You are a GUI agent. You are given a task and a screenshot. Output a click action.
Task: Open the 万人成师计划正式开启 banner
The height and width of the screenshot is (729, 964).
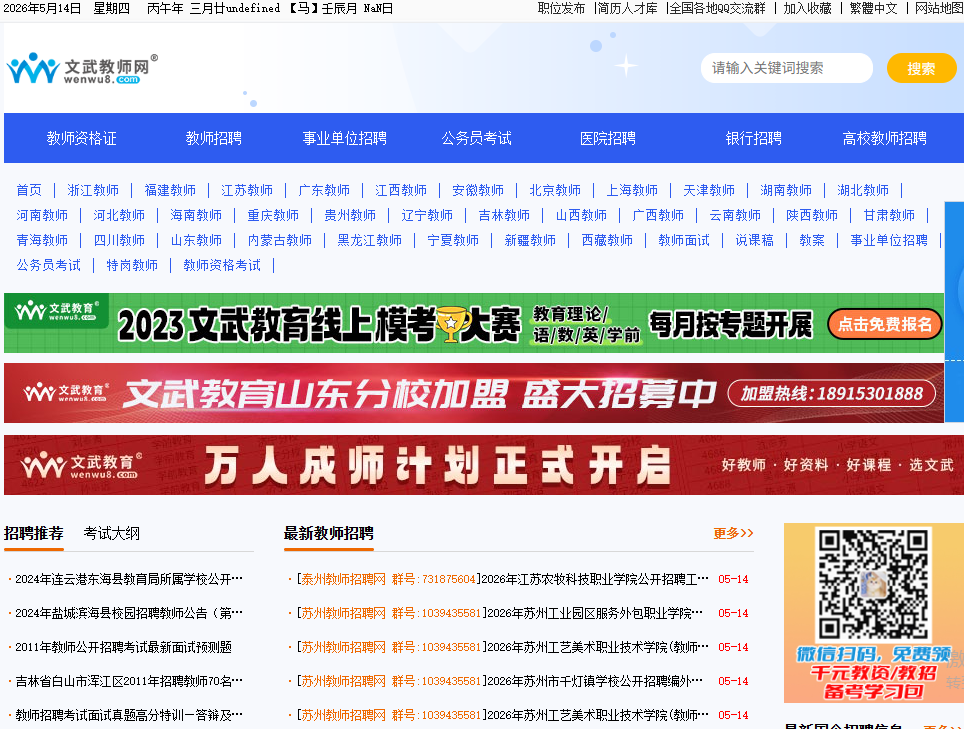click(x=484, y=465)
